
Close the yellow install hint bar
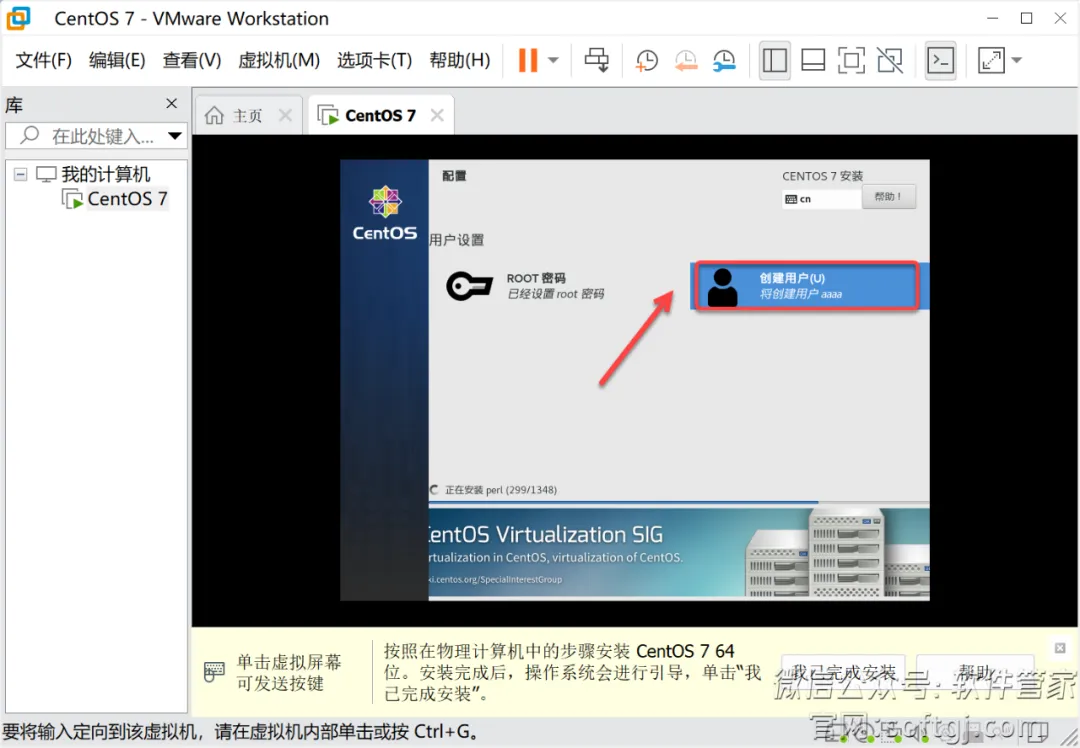pyautogui.click(x=1059, y=648)
